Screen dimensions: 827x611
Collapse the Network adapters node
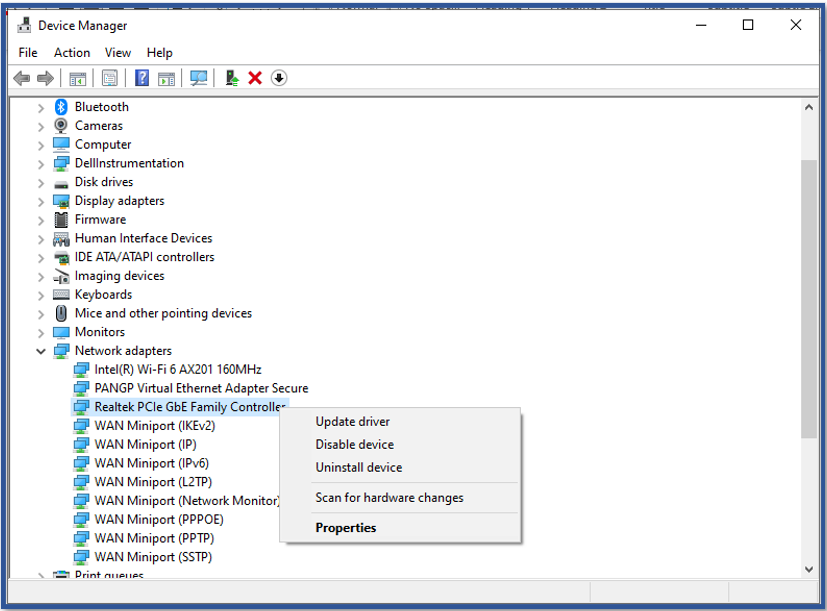41,351
